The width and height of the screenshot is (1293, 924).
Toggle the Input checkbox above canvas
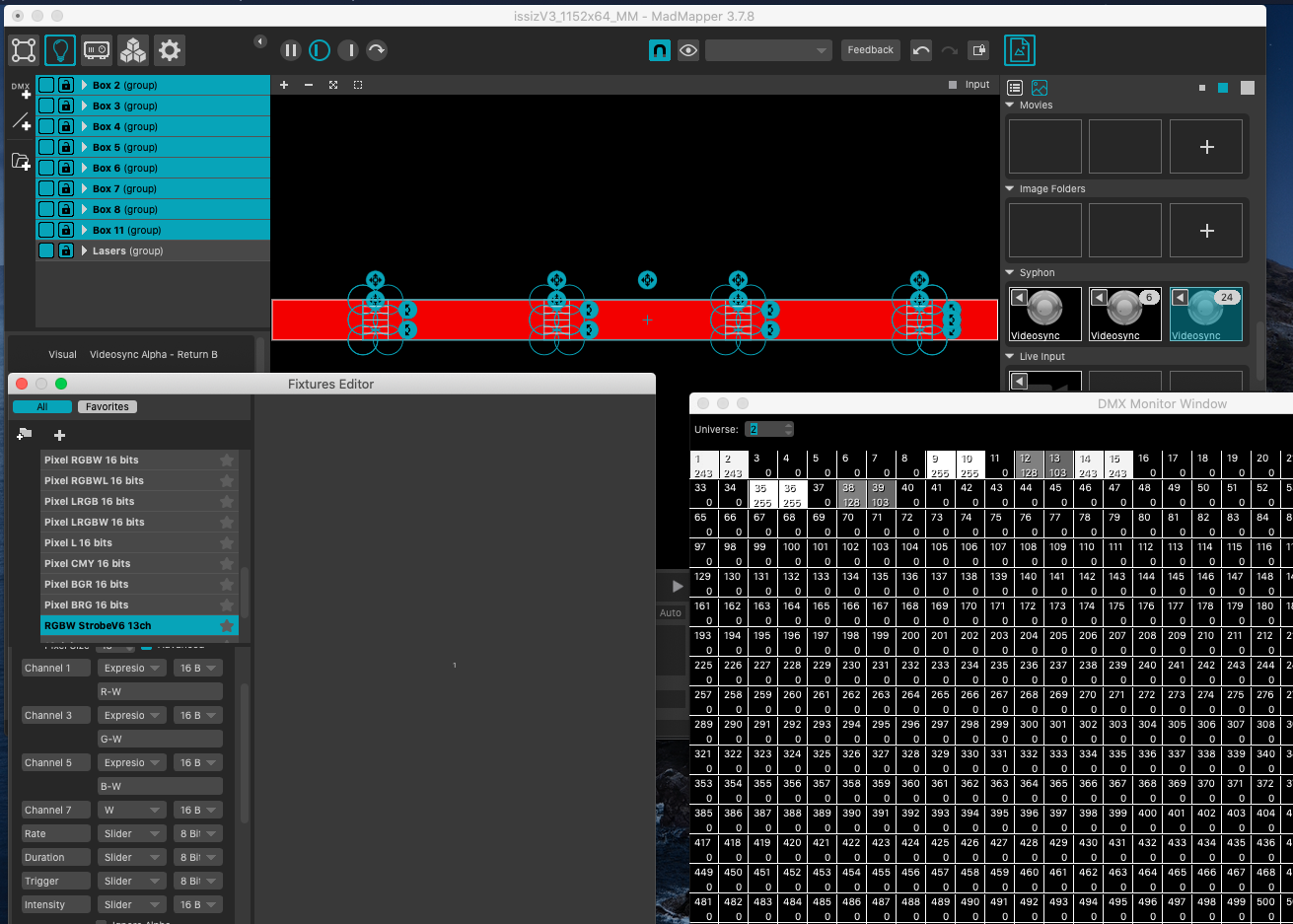(x=953, y=85)
